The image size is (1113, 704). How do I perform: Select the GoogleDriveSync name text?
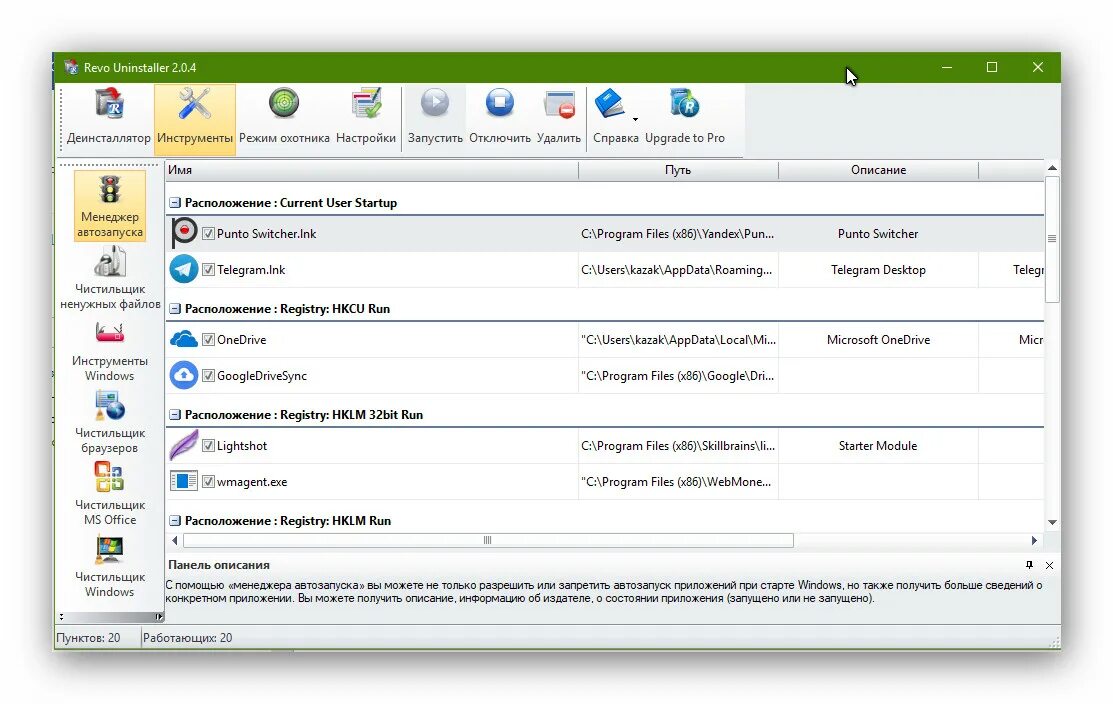(262, 375)
